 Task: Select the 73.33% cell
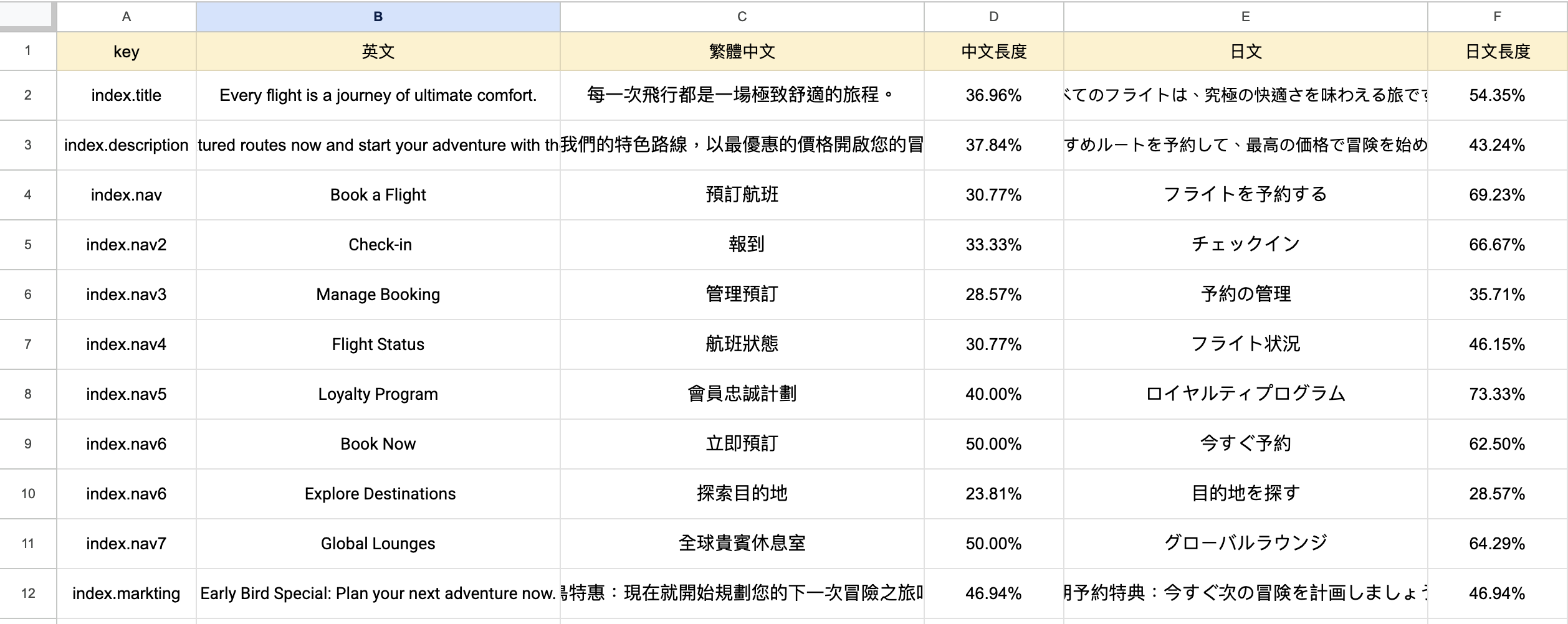click(x=1497, y=394)
